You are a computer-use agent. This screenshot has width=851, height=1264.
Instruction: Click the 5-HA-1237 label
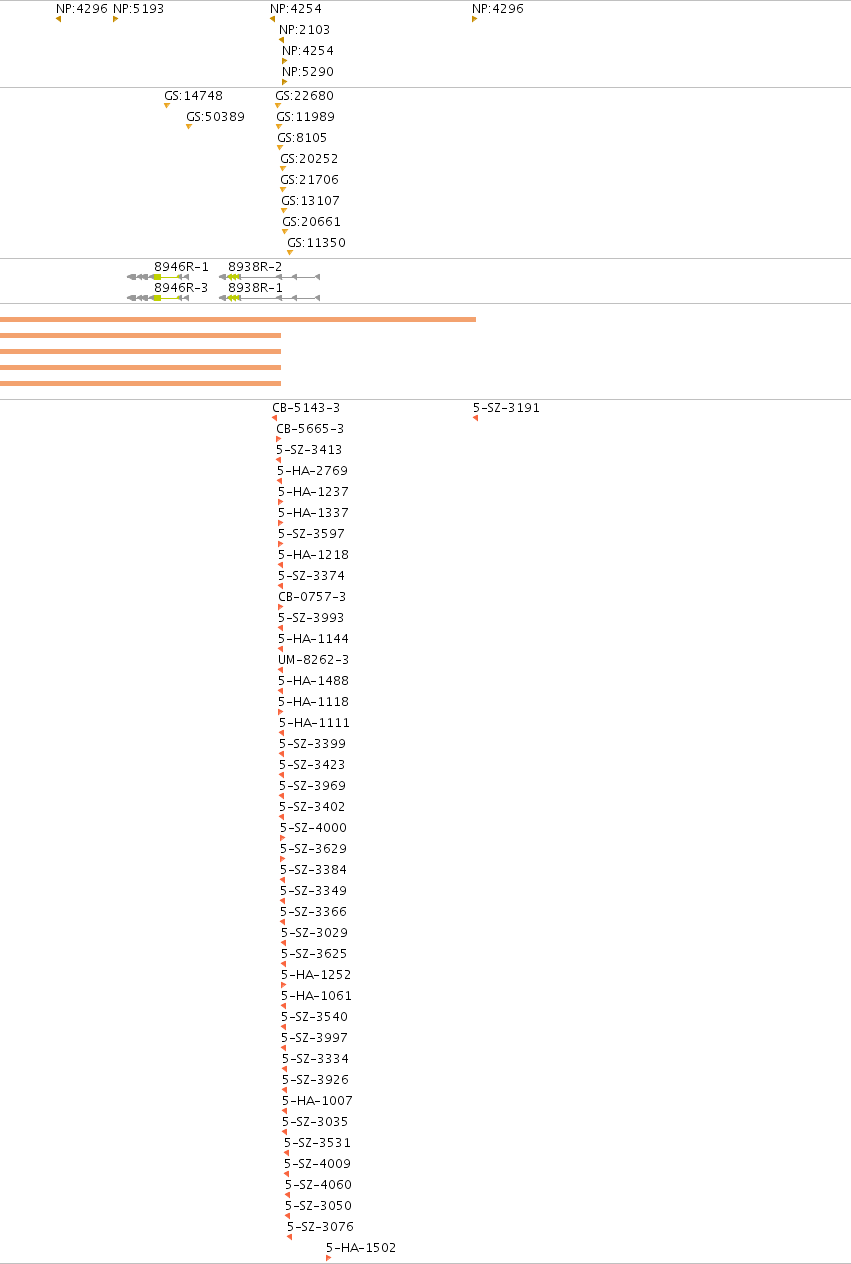coord(313,492)
